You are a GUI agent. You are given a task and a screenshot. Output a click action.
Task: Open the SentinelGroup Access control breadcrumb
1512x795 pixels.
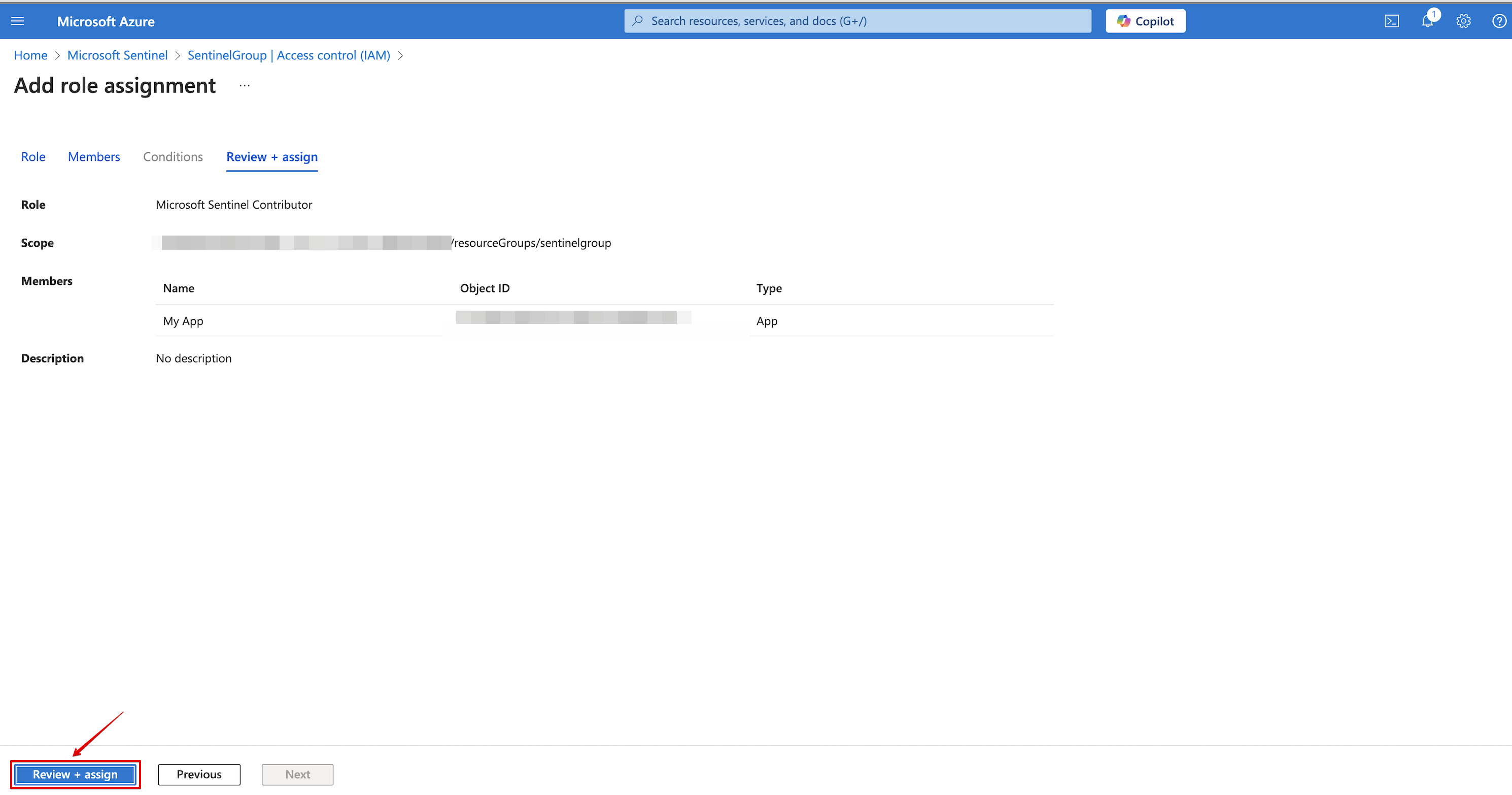point(289,55)
